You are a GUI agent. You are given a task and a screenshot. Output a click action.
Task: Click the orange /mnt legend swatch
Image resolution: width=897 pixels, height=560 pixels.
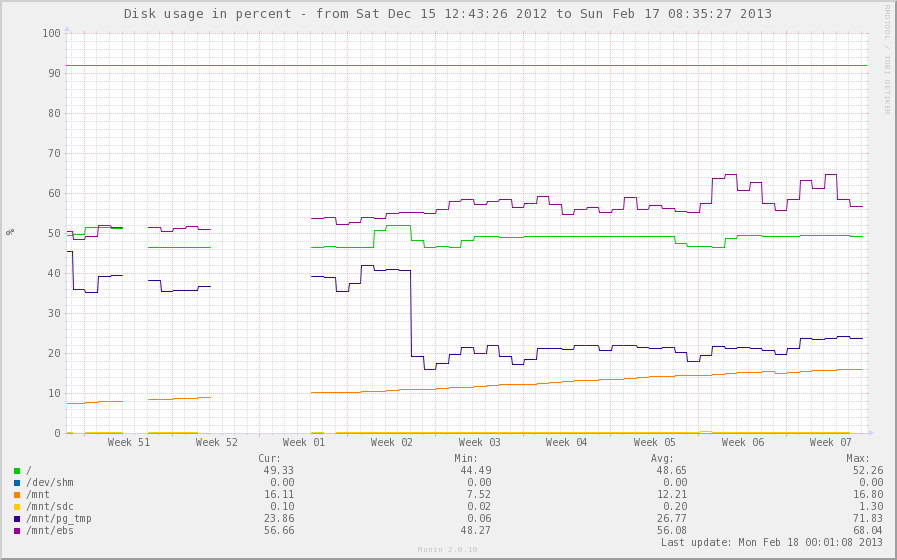(x=17, y=494)
